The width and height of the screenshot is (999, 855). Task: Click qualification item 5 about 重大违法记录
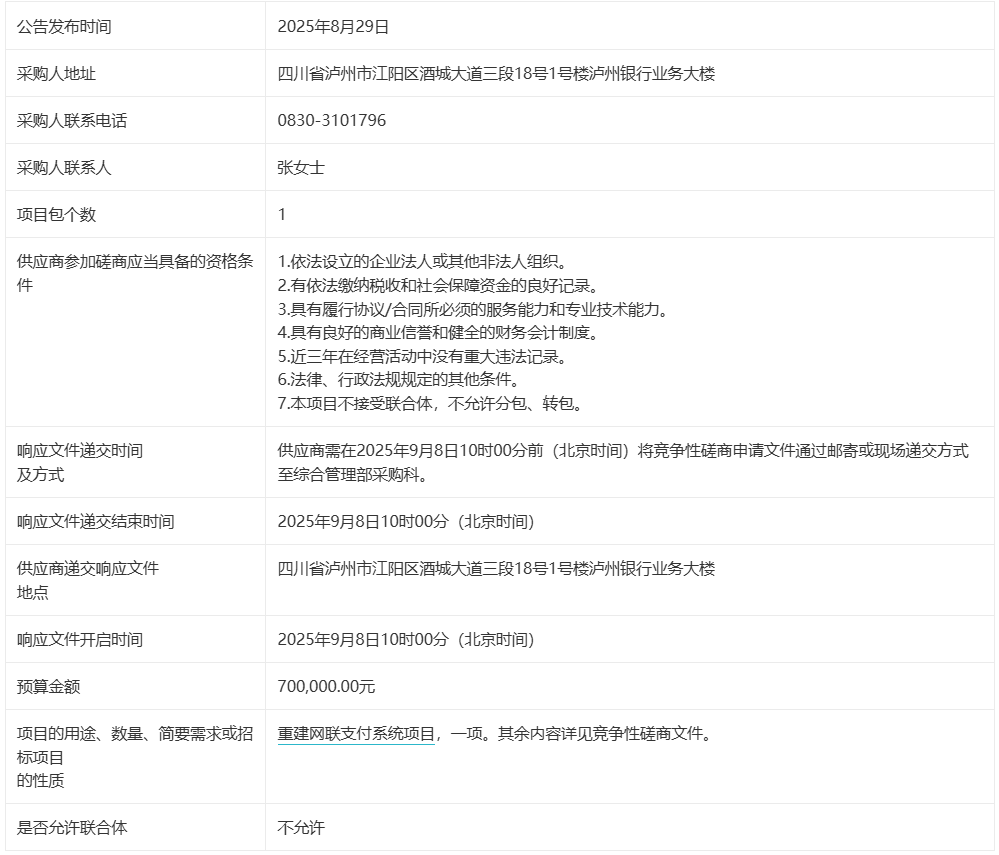pyautogui.click(x=436, y=356)
